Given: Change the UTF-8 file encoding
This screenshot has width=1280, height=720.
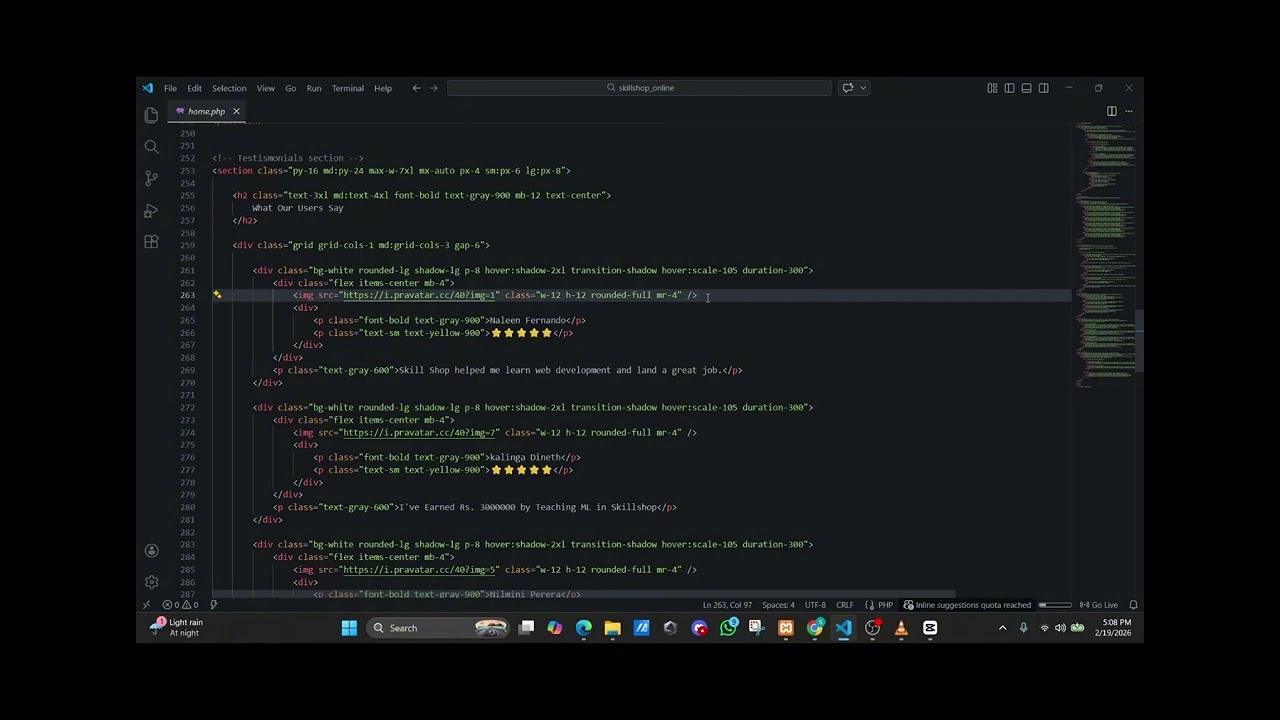Looking at the screenshot, I should [x=815, y=605].
